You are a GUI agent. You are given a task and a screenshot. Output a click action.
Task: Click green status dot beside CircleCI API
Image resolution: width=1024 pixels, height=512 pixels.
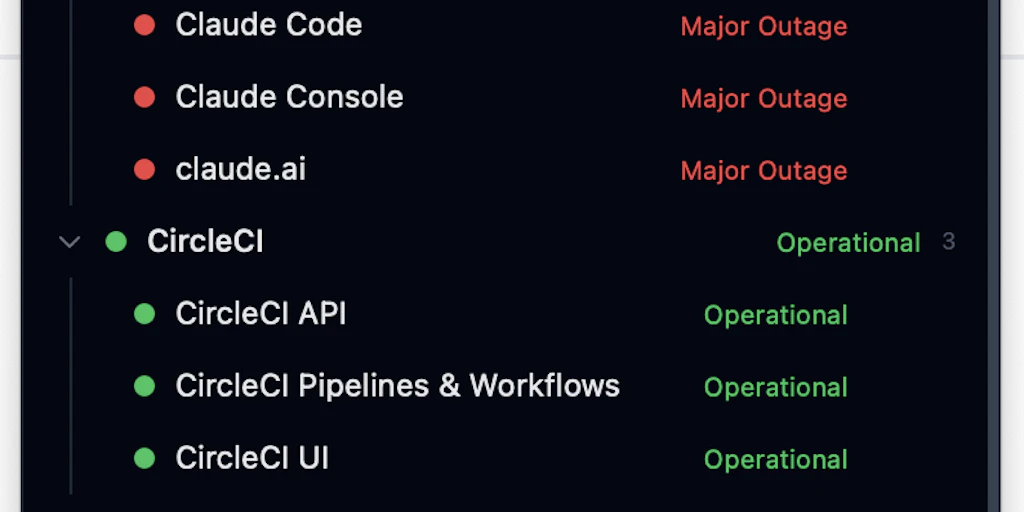(x=144, y=313)
